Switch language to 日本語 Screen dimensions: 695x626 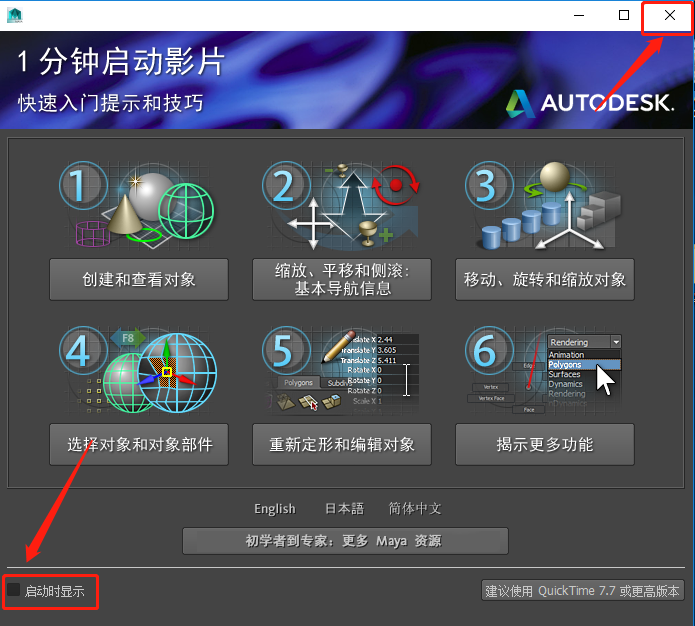tap(344, 509)
